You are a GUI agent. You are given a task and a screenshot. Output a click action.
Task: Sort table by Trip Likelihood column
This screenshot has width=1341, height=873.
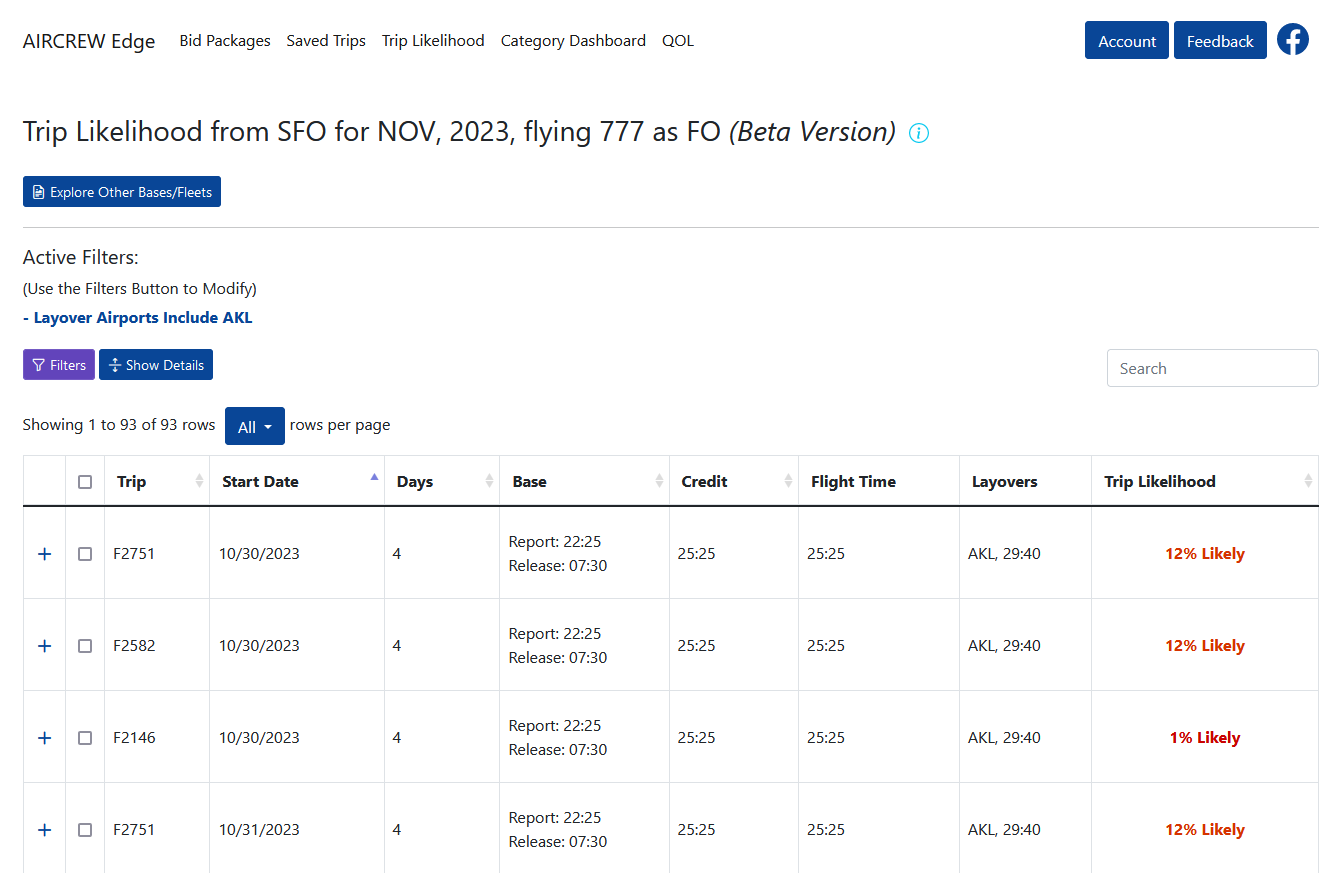[1205, 482]
